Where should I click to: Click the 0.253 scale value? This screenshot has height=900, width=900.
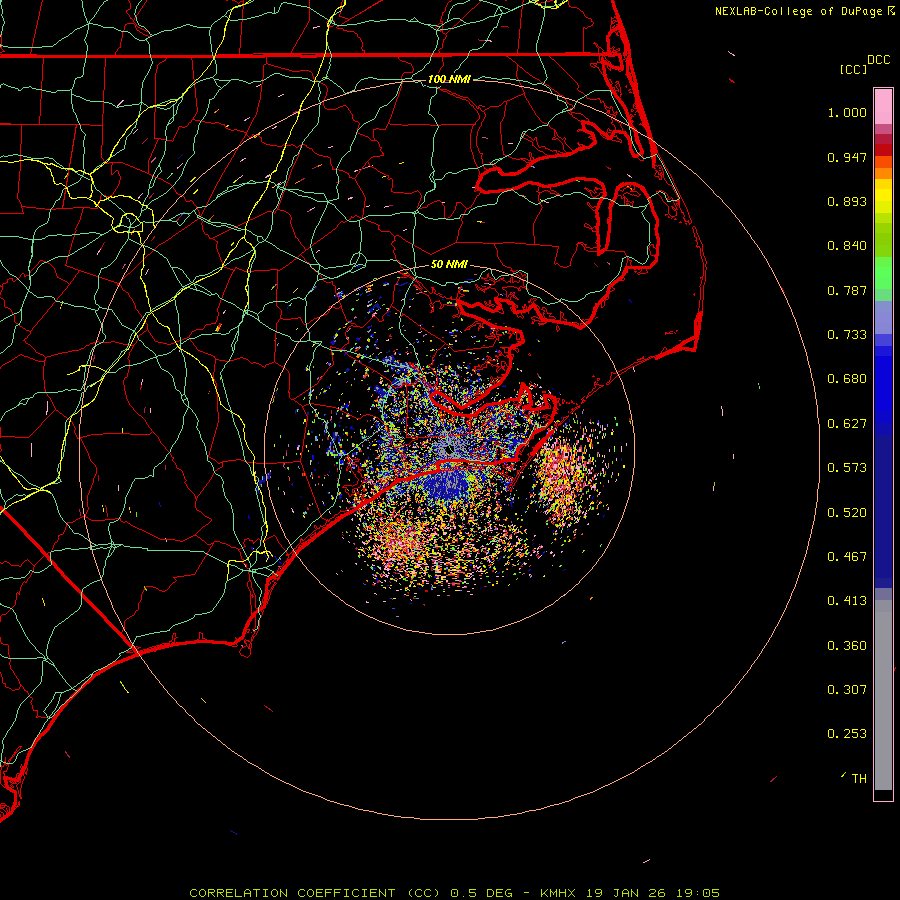click(x=847, y=734)
